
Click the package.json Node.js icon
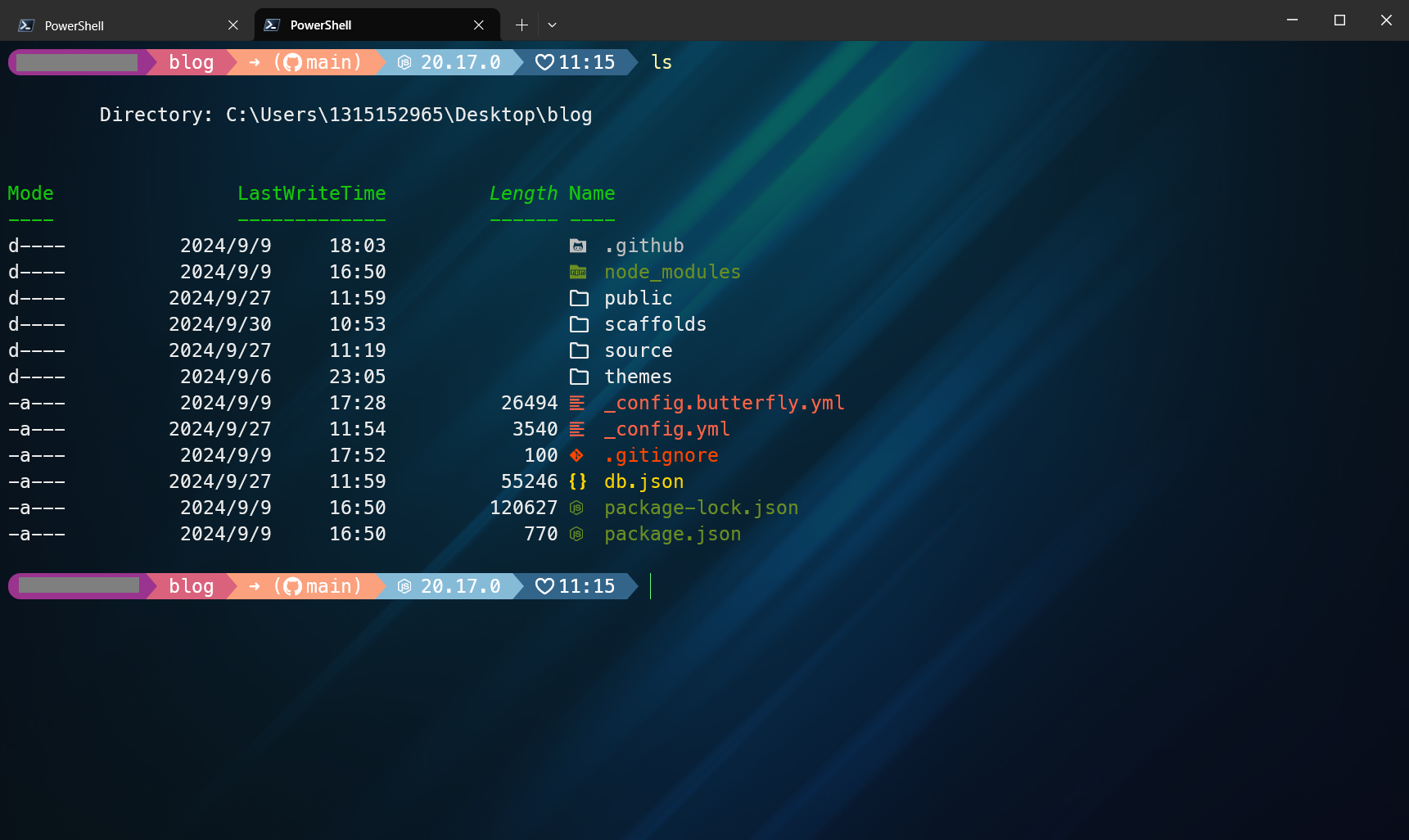[x=577, y=534]
